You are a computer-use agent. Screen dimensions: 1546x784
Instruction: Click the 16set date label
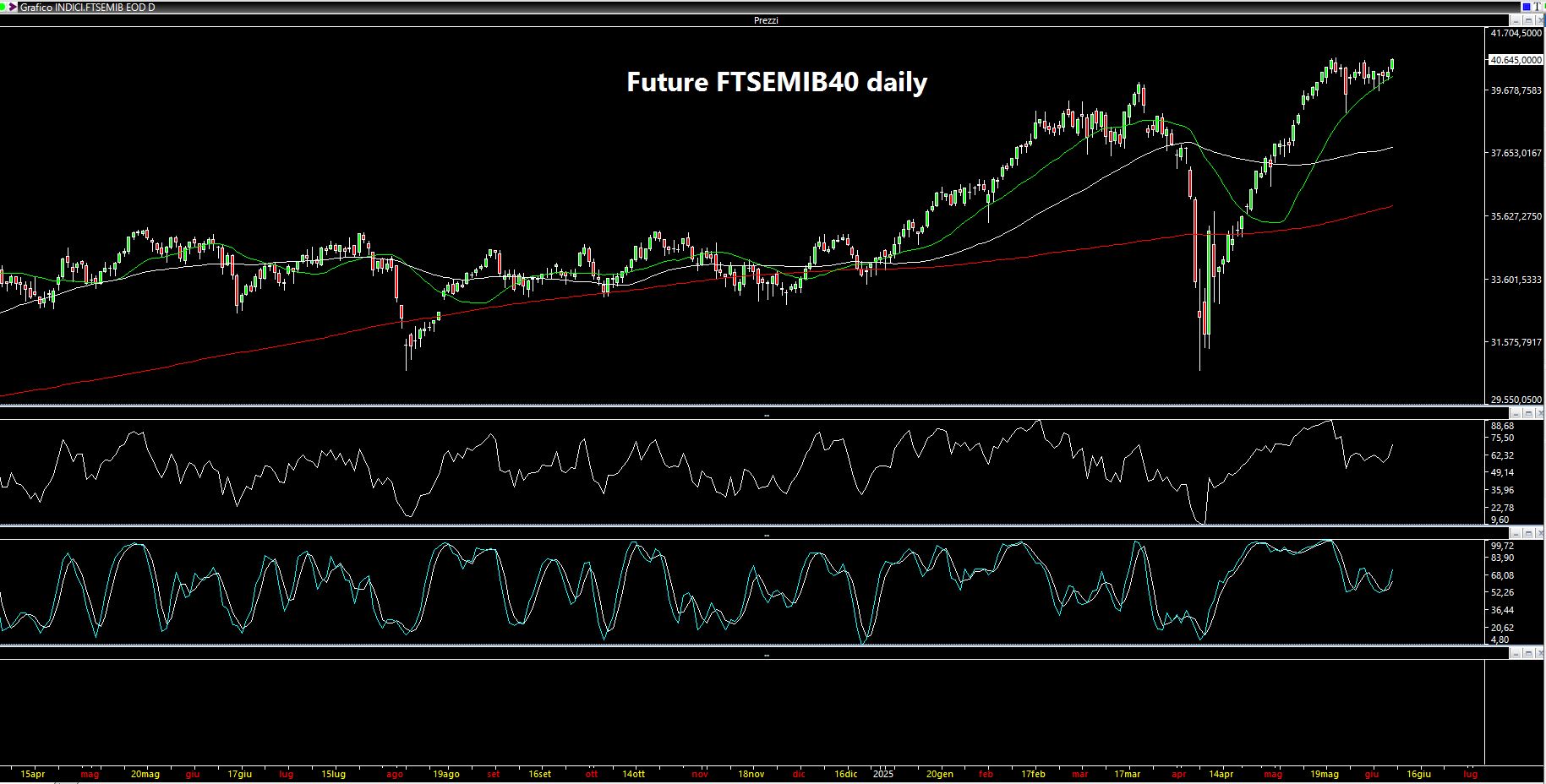point(539,774)
